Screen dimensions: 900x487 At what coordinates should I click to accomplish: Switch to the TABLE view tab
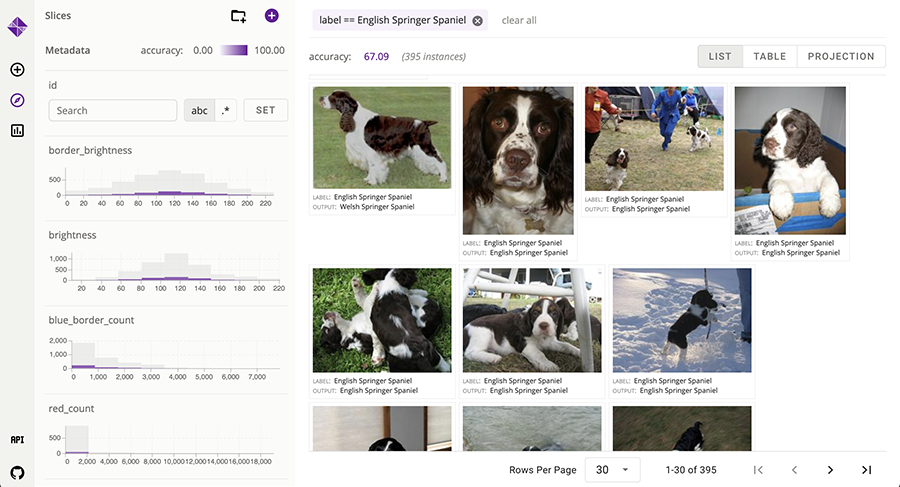coord(769,57)
